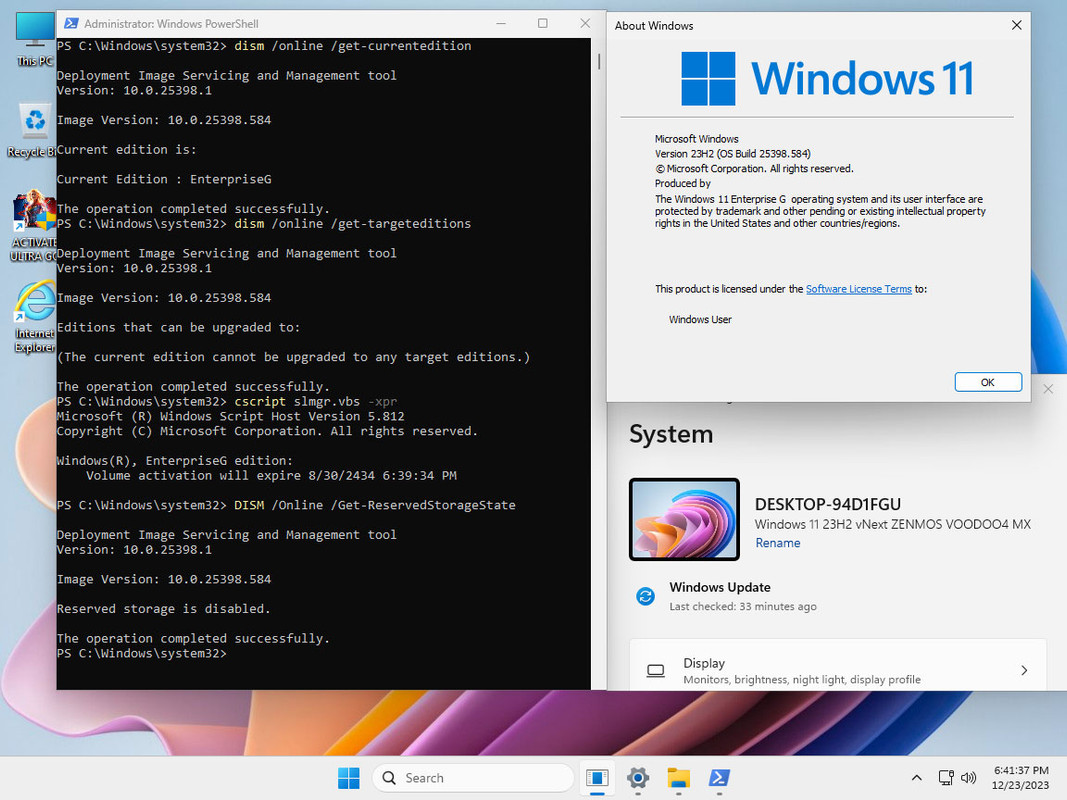
Task: Open File Explorer from the taskbar
Action: 678,778
